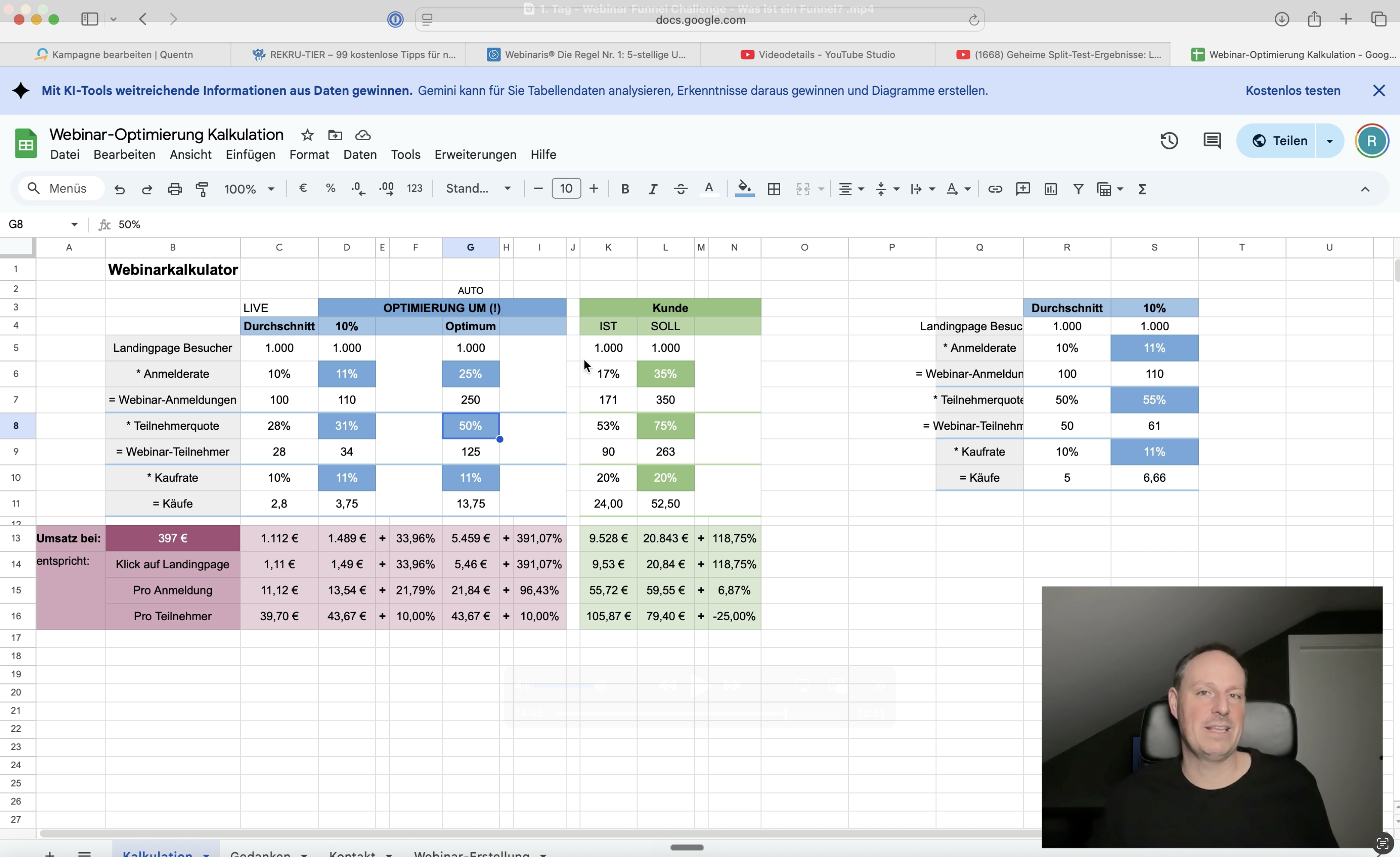The height and width of the screenshot is (857, 1400).
Task: Click the redo arrow in toolbar
Action: (x=147, y=189)
